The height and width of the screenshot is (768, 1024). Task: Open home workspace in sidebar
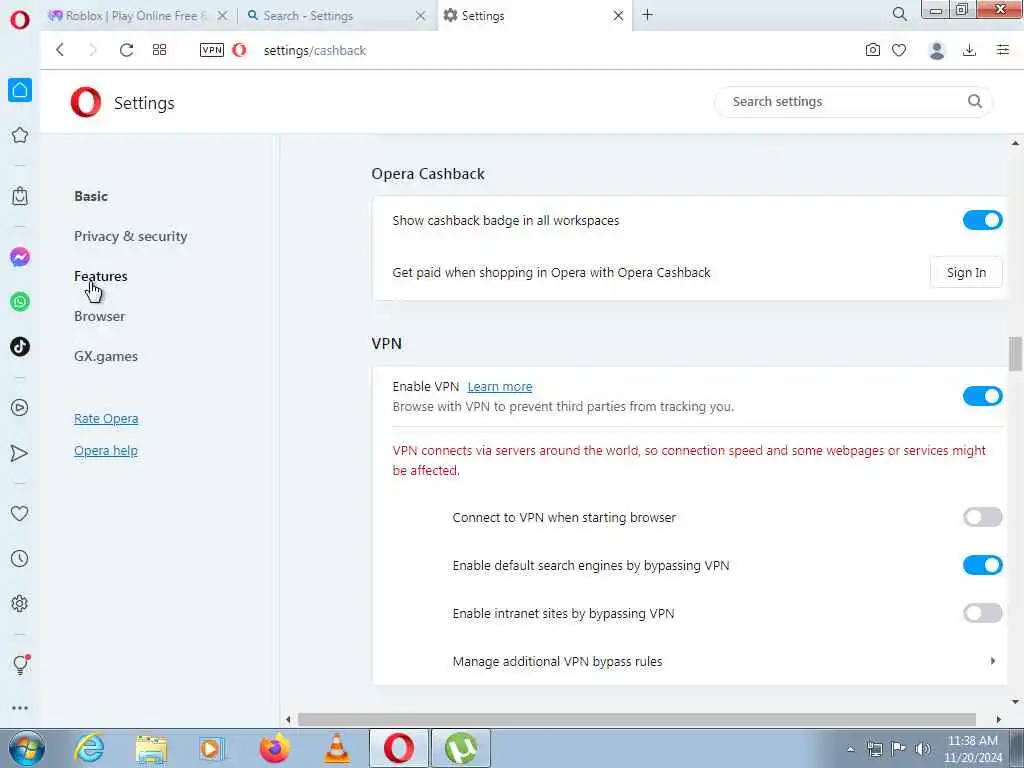[x=20, y=89]
